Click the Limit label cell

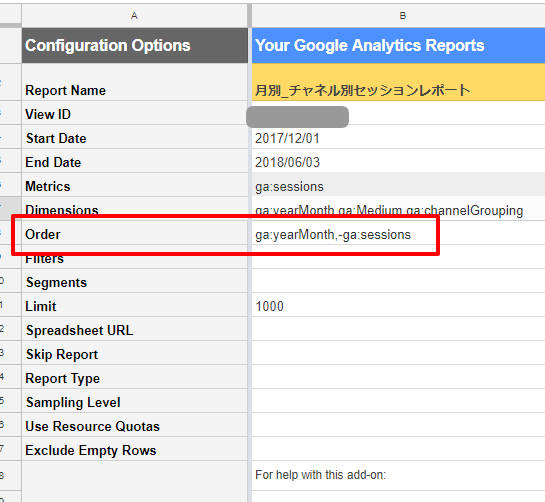(x=135, y=305)
